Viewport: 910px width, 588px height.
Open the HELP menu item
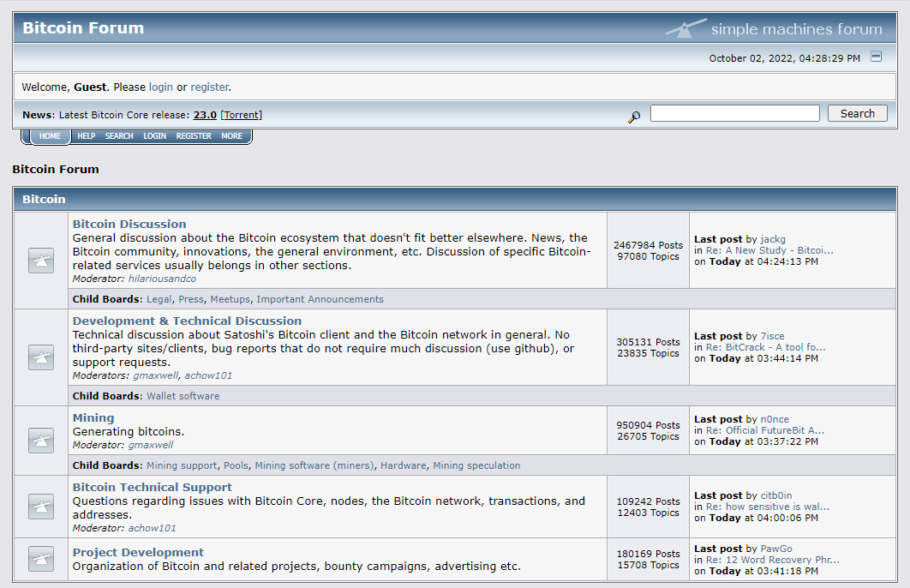(x=86, y=136)
